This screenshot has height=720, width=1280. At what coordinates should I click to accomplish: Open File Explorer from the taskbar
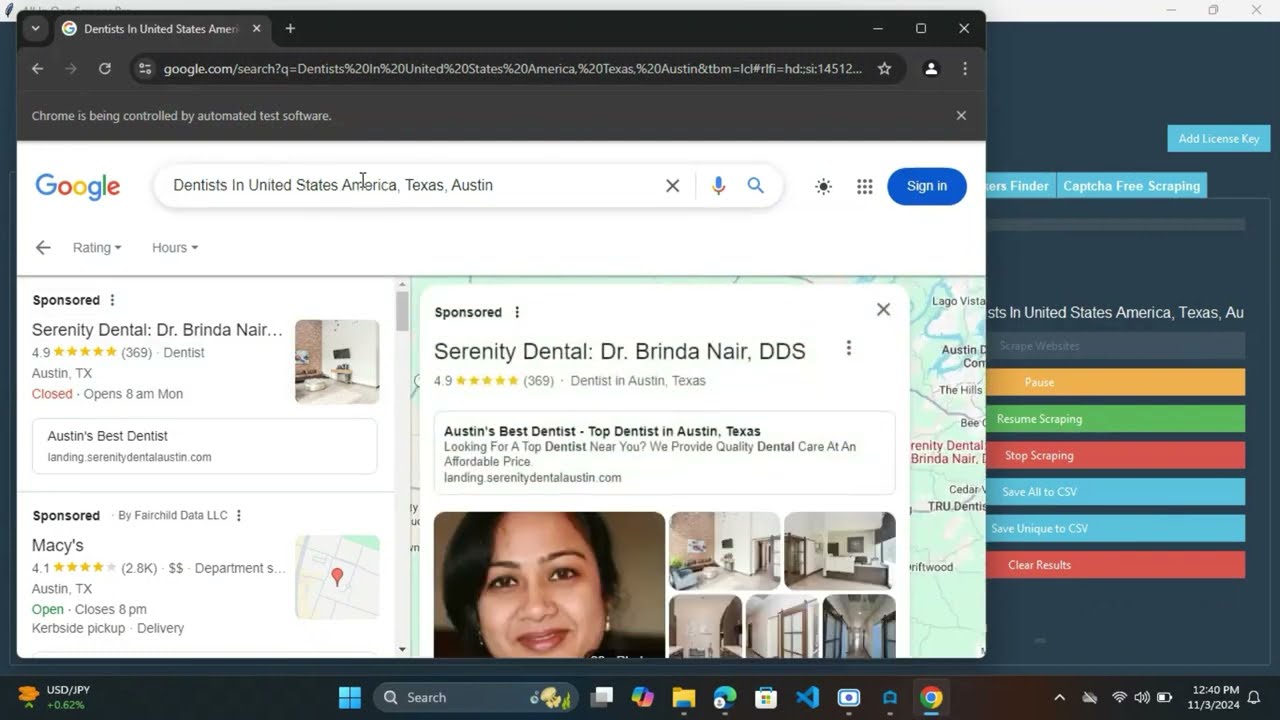click(683, 697)
